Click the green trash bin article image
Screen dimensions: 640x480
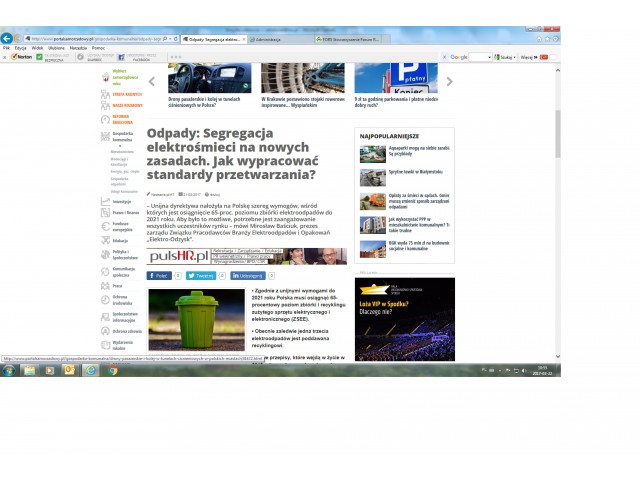click(196, 320)
